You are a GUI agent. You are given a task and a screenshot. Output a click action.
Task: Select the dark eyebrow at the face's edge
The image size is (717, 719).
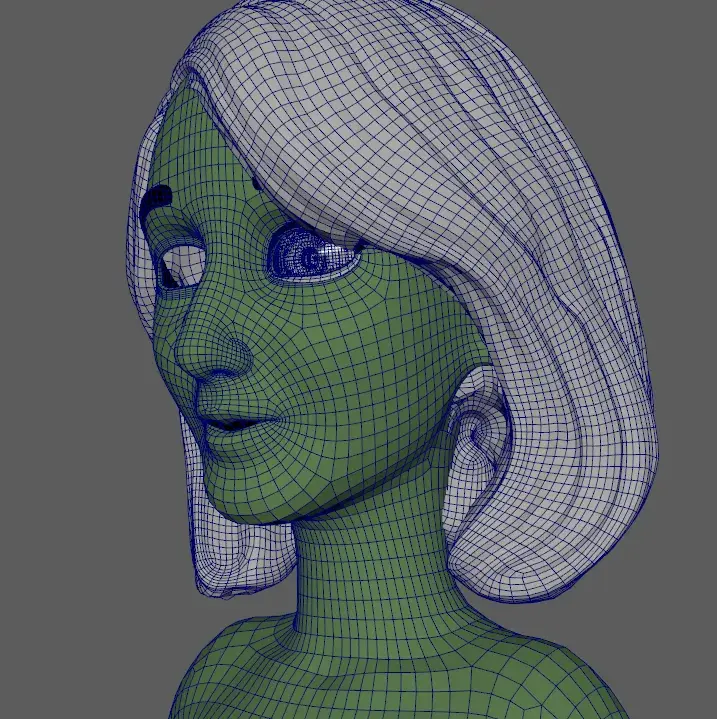pyautogui.click(x=158, y=198)
